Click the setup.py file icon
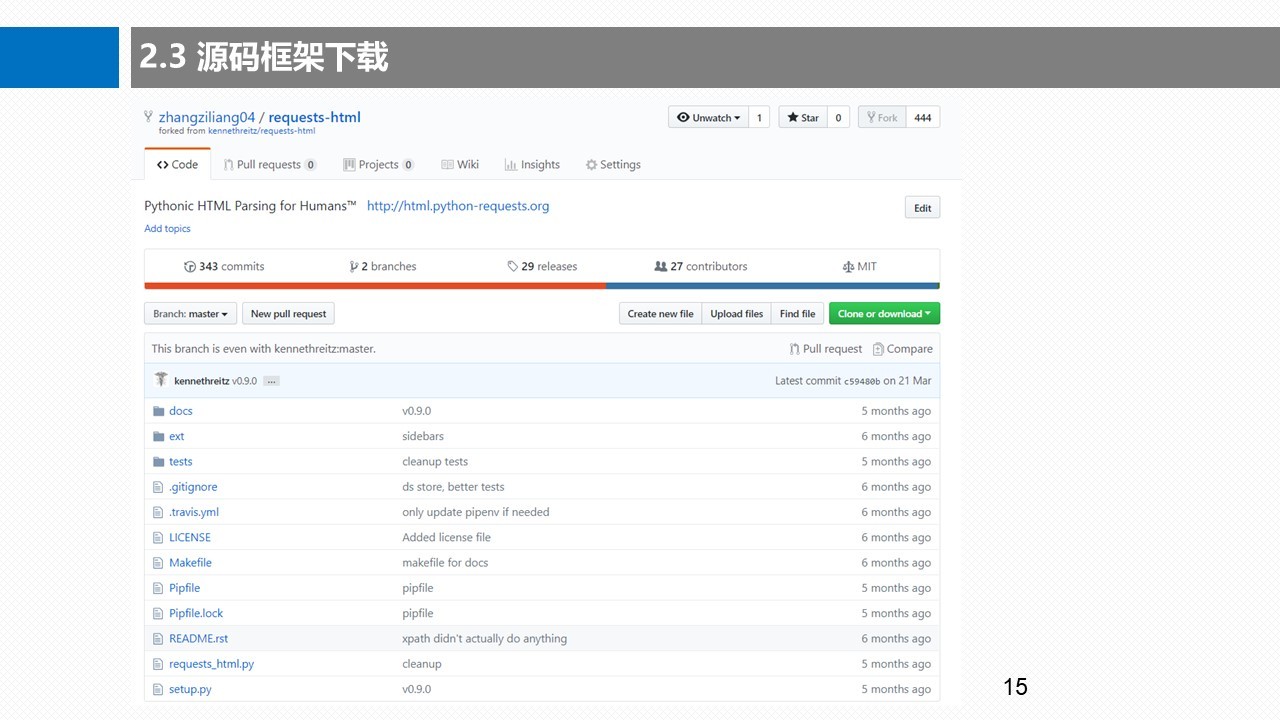Viewport: 1280px width, 720px height. pyautogui.click(x=158, y=689)
